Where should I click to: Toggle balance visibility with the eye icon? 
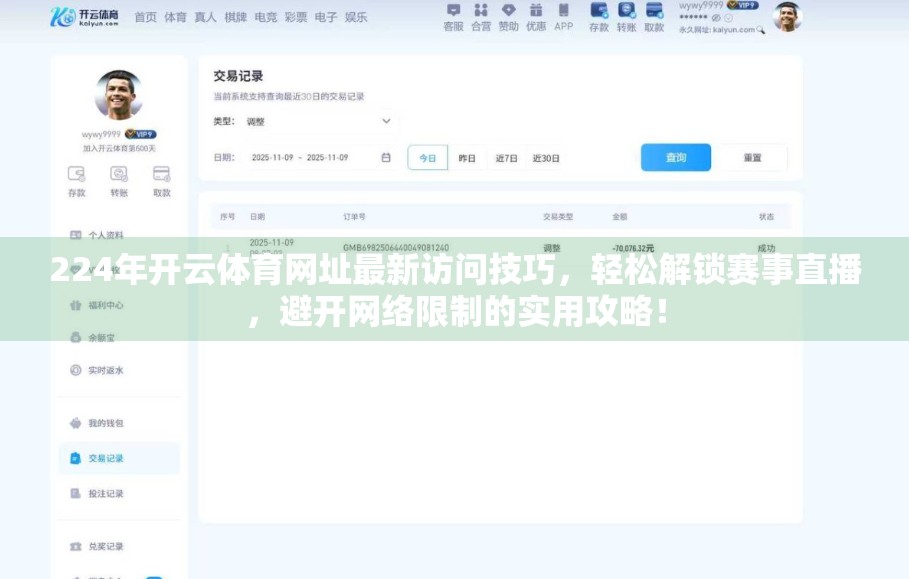[717, 16]
